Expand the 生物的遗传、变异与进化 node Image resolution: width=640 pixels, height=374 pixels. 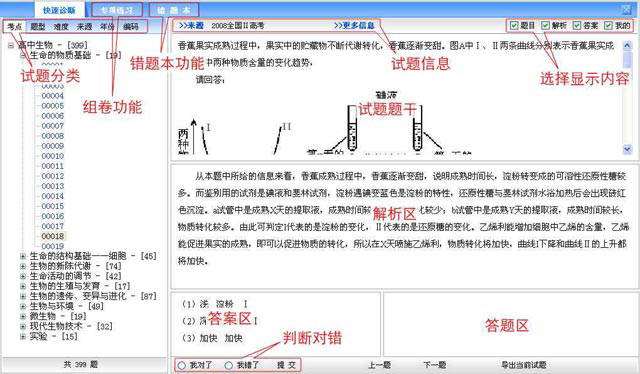point(23,296)
